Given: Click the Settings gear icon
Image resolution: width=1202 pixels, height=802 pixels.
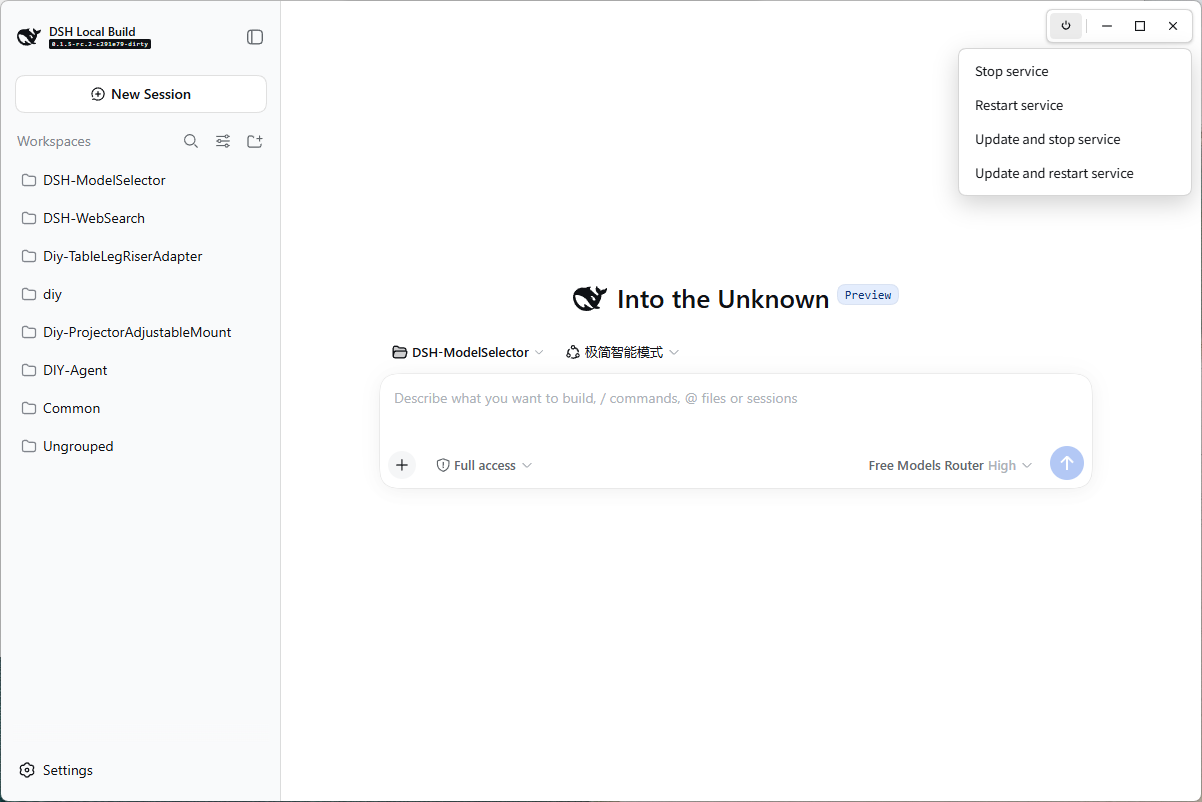Looking at the screenshot, I should point(27,770).
